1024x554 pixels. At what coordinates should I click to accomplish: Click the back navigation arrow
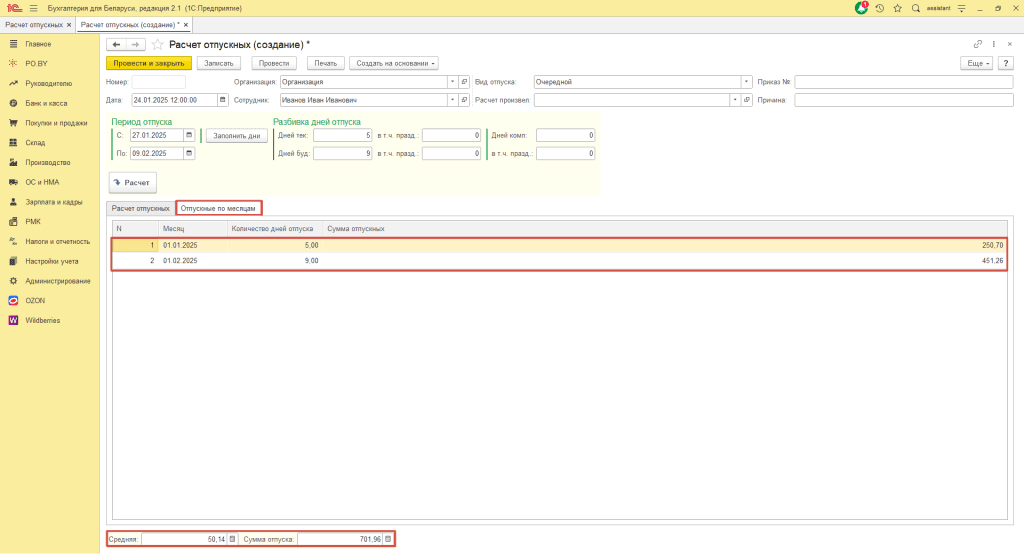[116, 44]
